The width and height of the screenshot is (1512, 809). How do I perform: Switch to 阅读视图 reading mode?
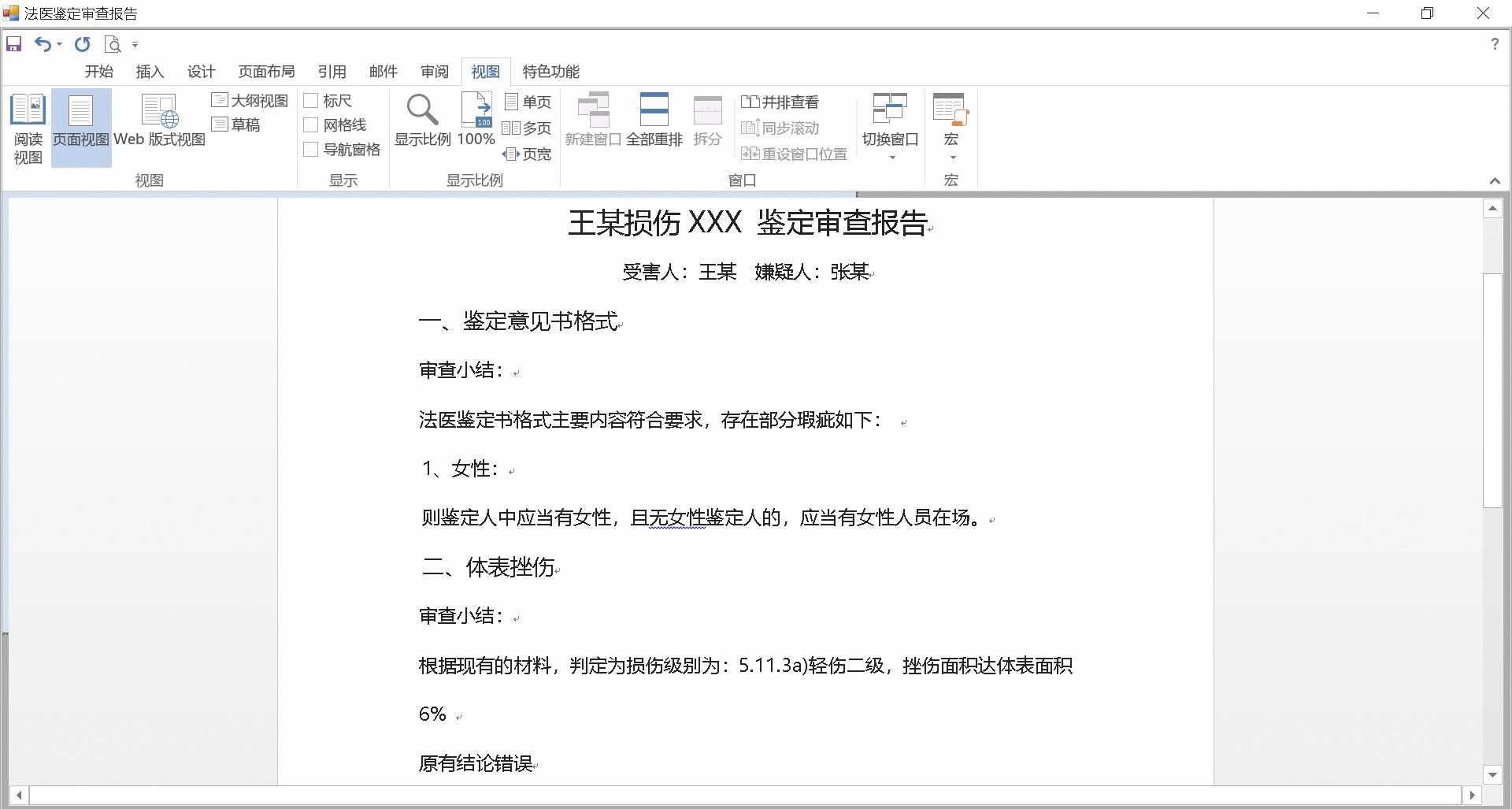pyautogui.click(x=28, y=128)
